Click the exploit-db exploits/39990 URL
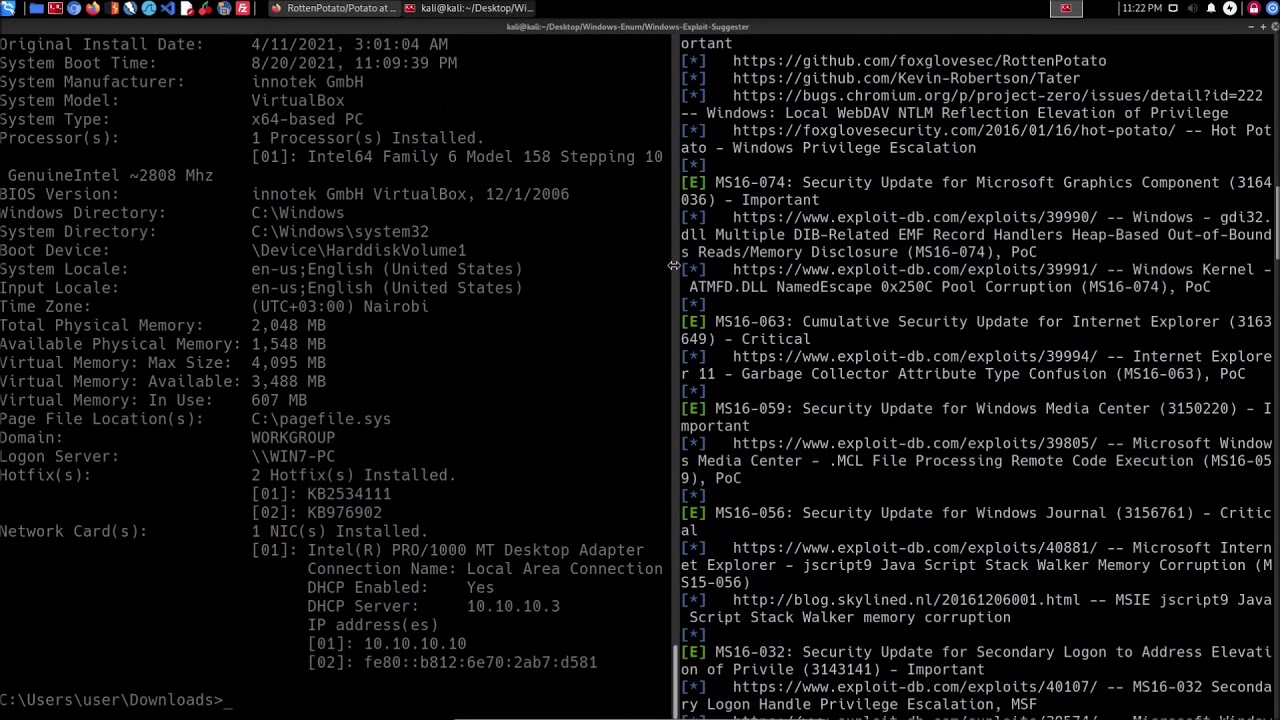 (915, 218)
